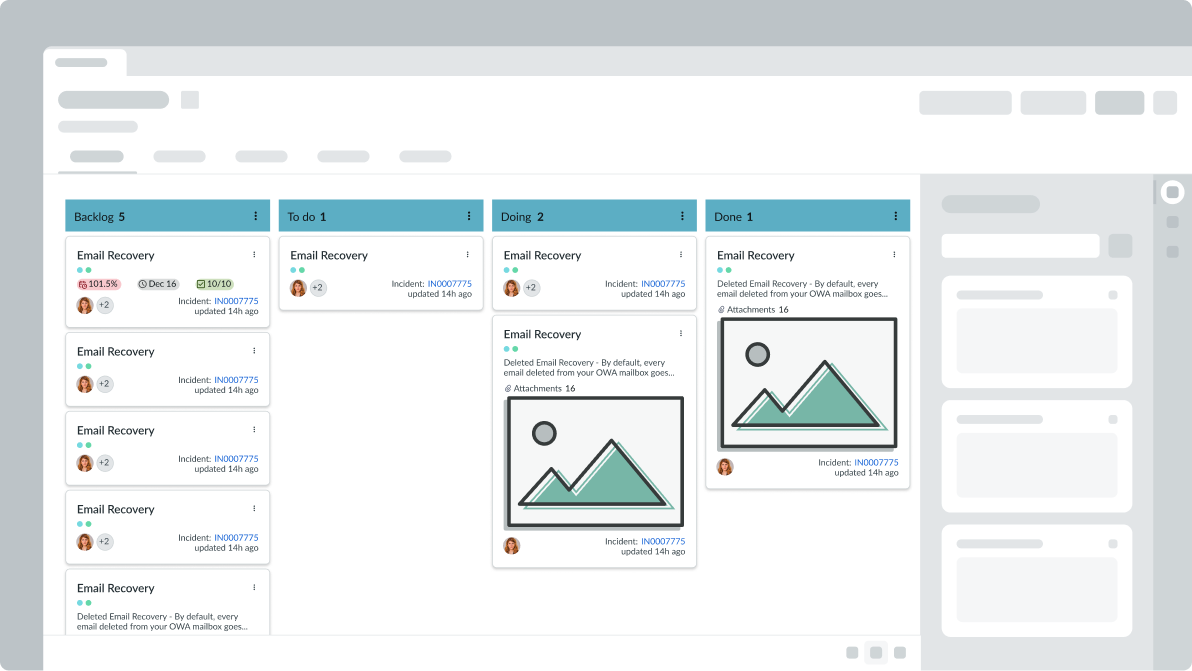The image size is (1192, 671).
Task: Click the Attachments 16 label on the Done card
Action: (753, 310)
